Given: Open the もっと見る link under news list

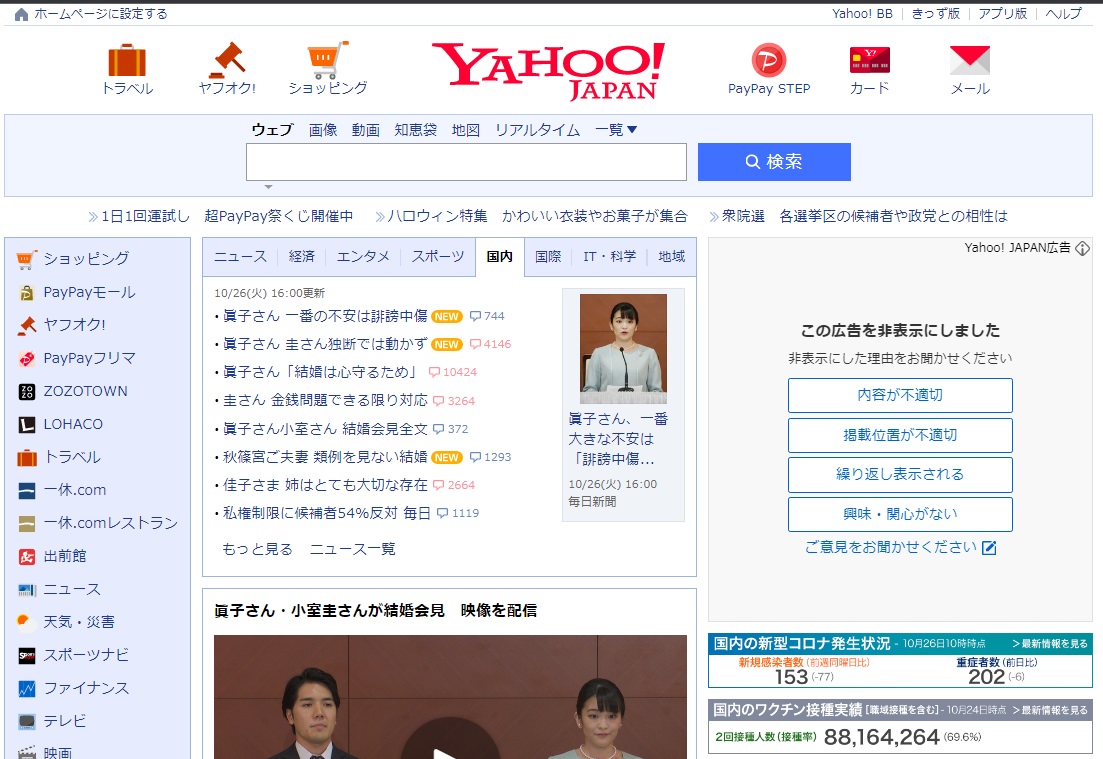Looking at the screenshot, I should coord(257,549).
